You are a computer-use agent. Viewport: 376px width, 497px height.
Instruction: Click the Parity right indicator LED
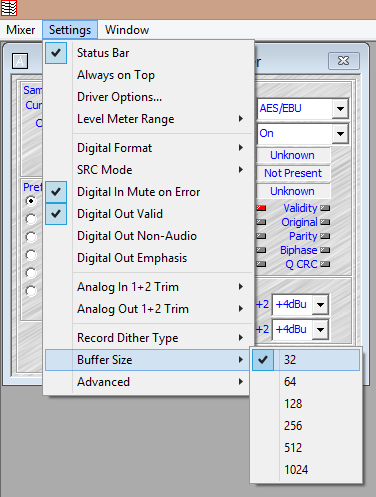(x=325, y=236)
